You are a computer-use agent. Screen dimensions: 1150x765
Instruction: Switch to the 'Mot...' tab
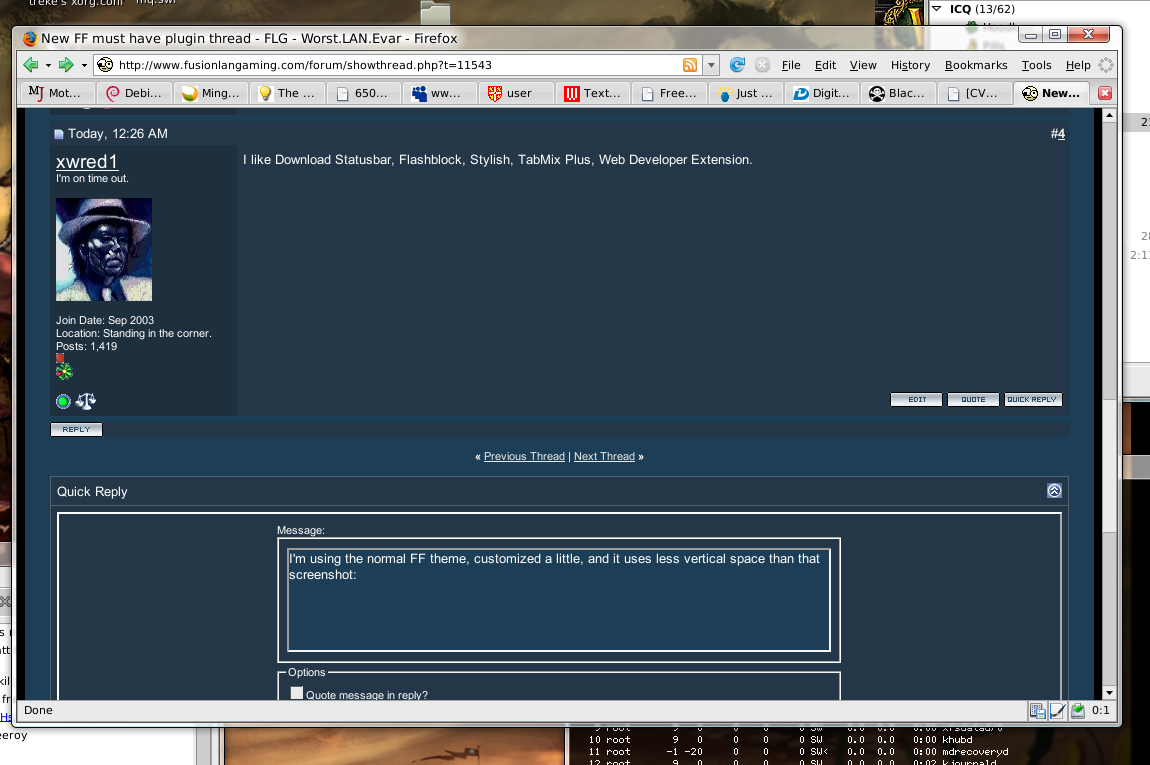[x=59, y=93]
